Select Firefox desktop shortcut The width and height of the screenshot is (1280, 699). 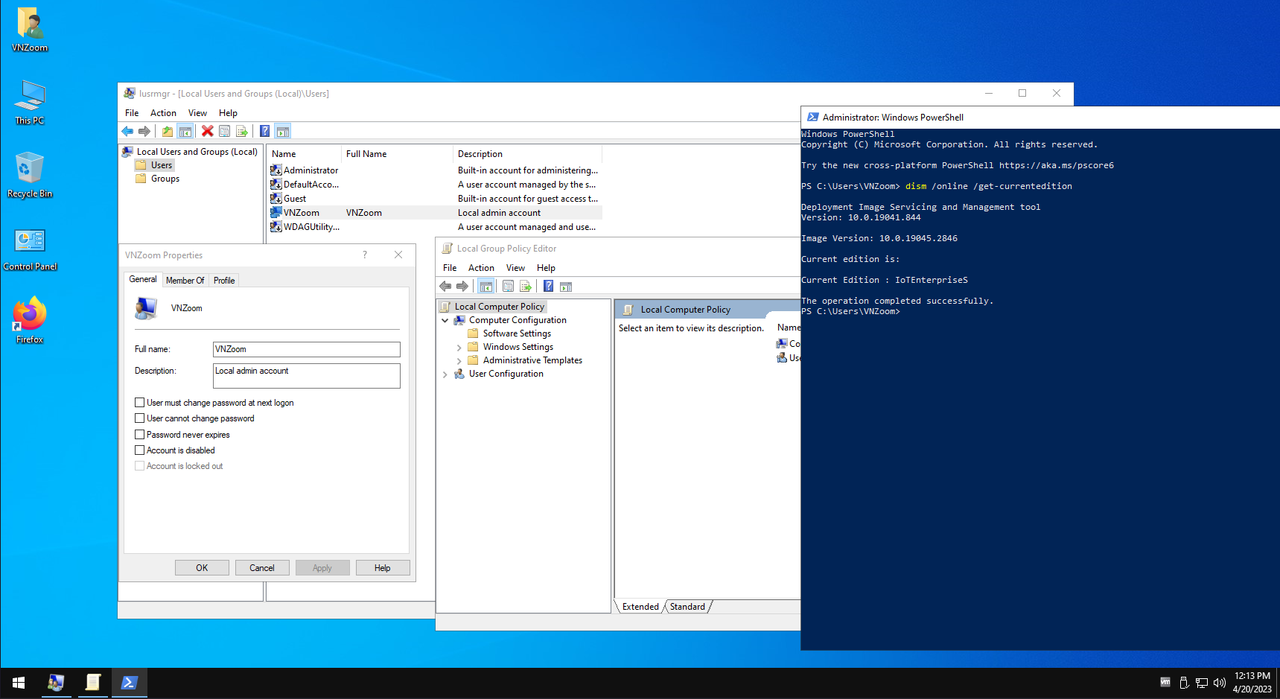pyautogui.click(x=29, y=321)
